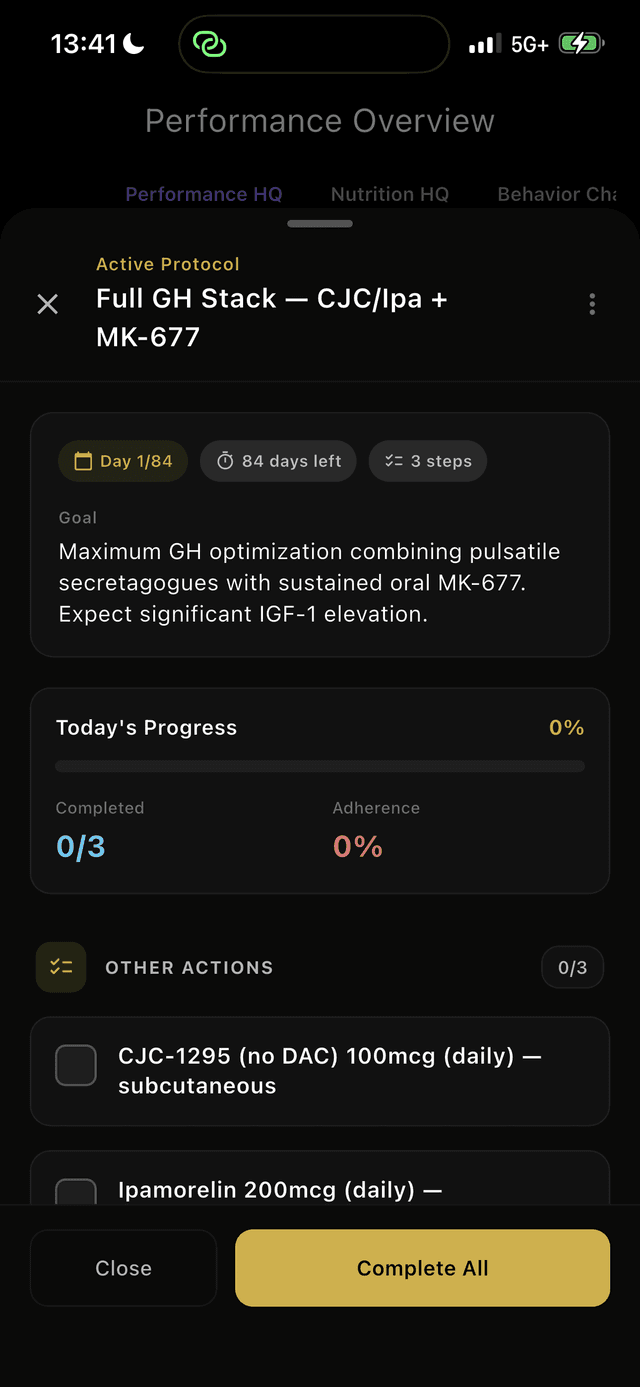This screenshot has height=1387, width=640.
Task: Tap the calendar icon in Day 1/84 chip
Action: pos(82,461)
